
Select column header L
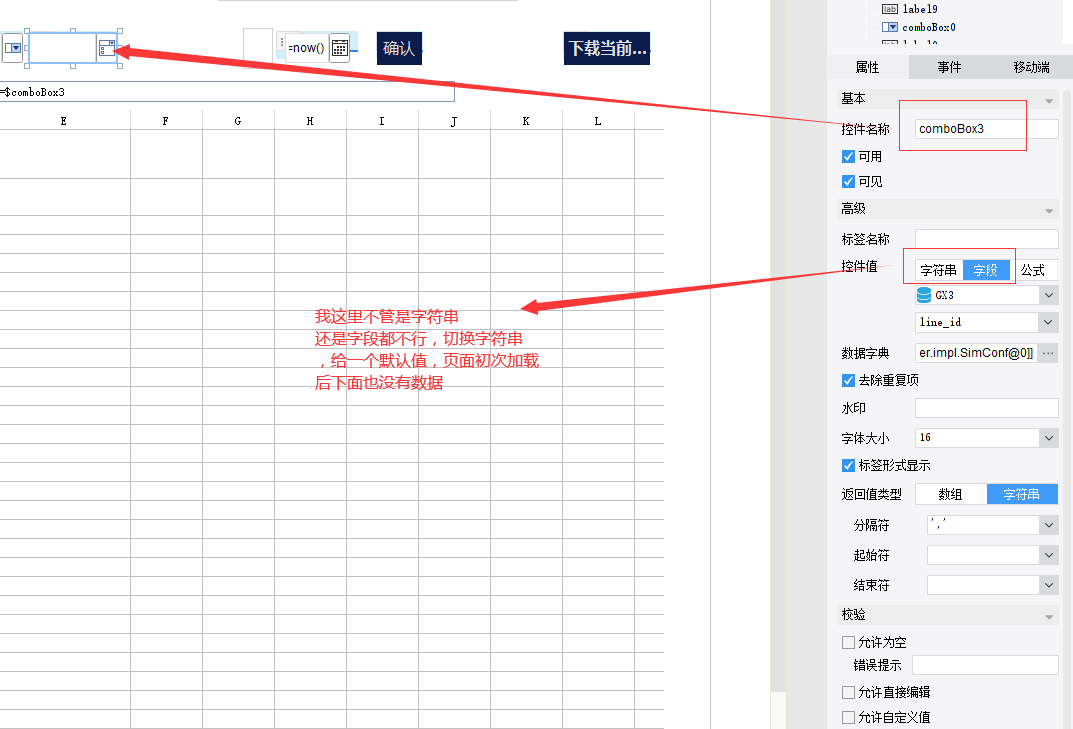598,121
